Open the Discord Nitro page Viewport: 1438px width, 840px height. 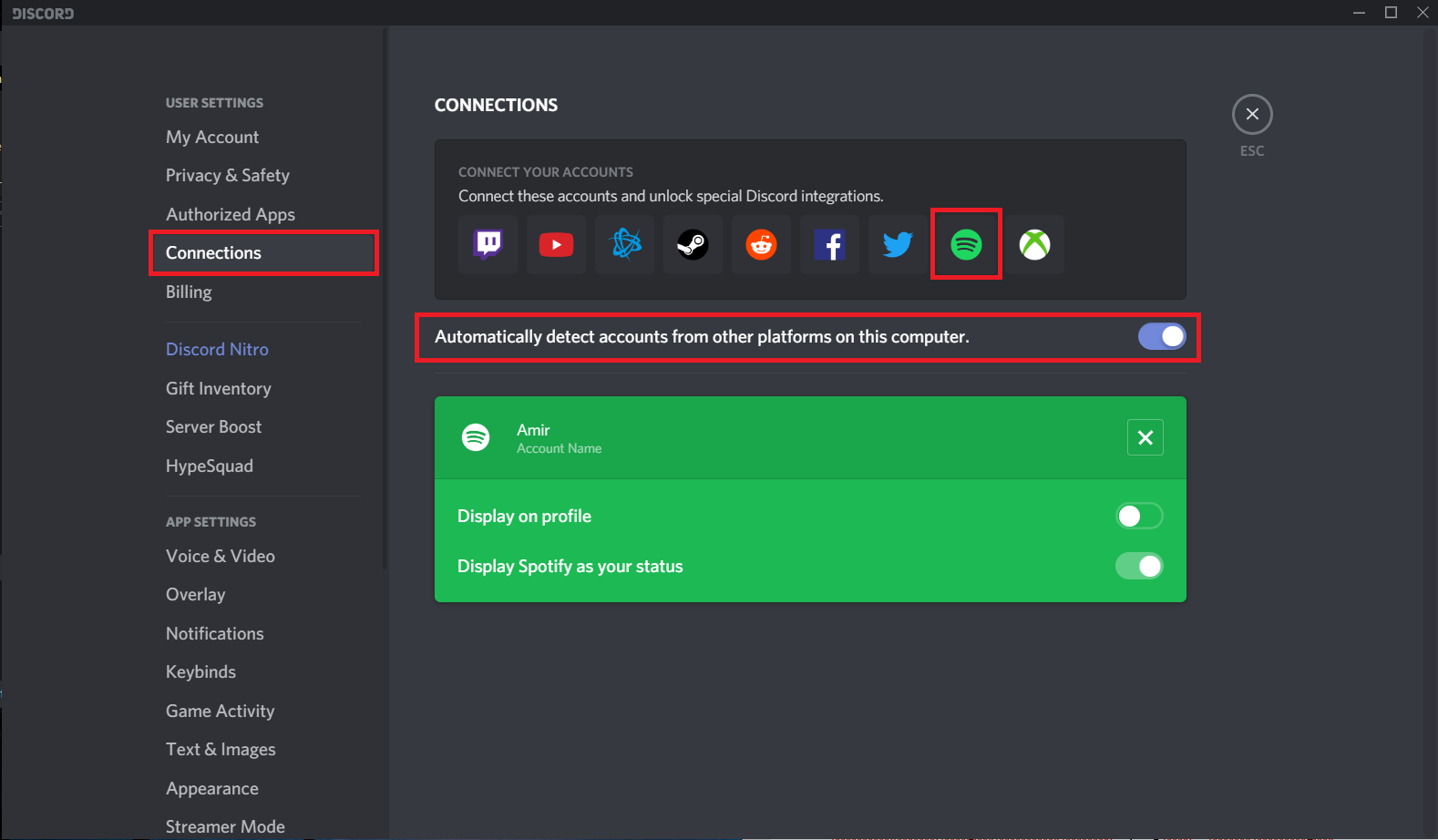pos(217,350)
